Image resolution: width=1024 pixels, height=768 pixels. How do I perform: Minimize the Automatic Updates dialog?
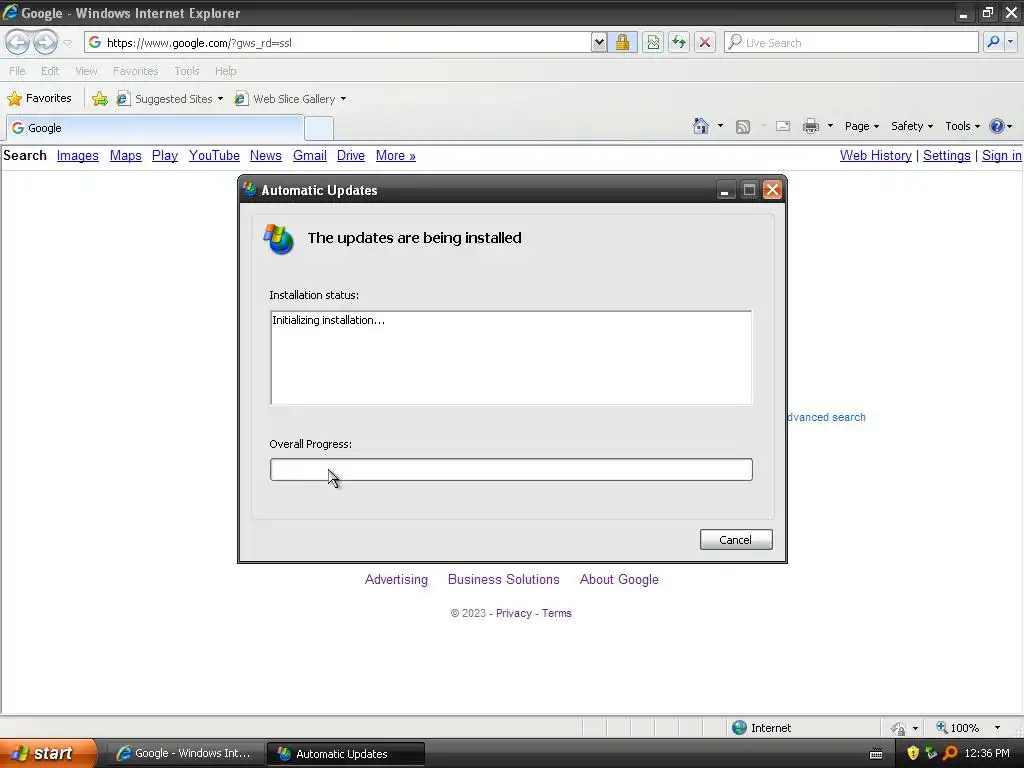724,190
